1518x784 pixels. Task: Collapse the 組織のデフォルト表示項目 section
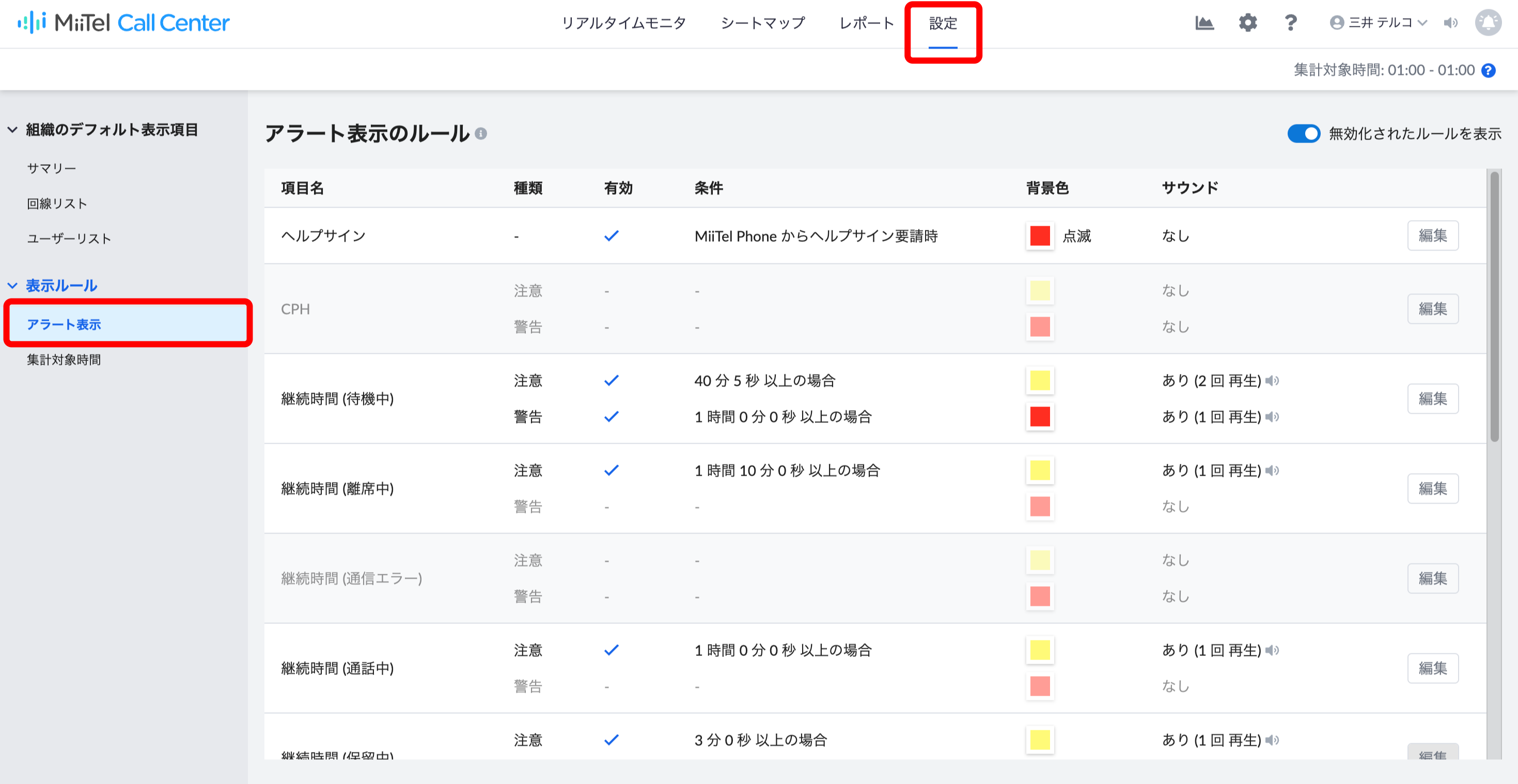[x=12, y=130]
